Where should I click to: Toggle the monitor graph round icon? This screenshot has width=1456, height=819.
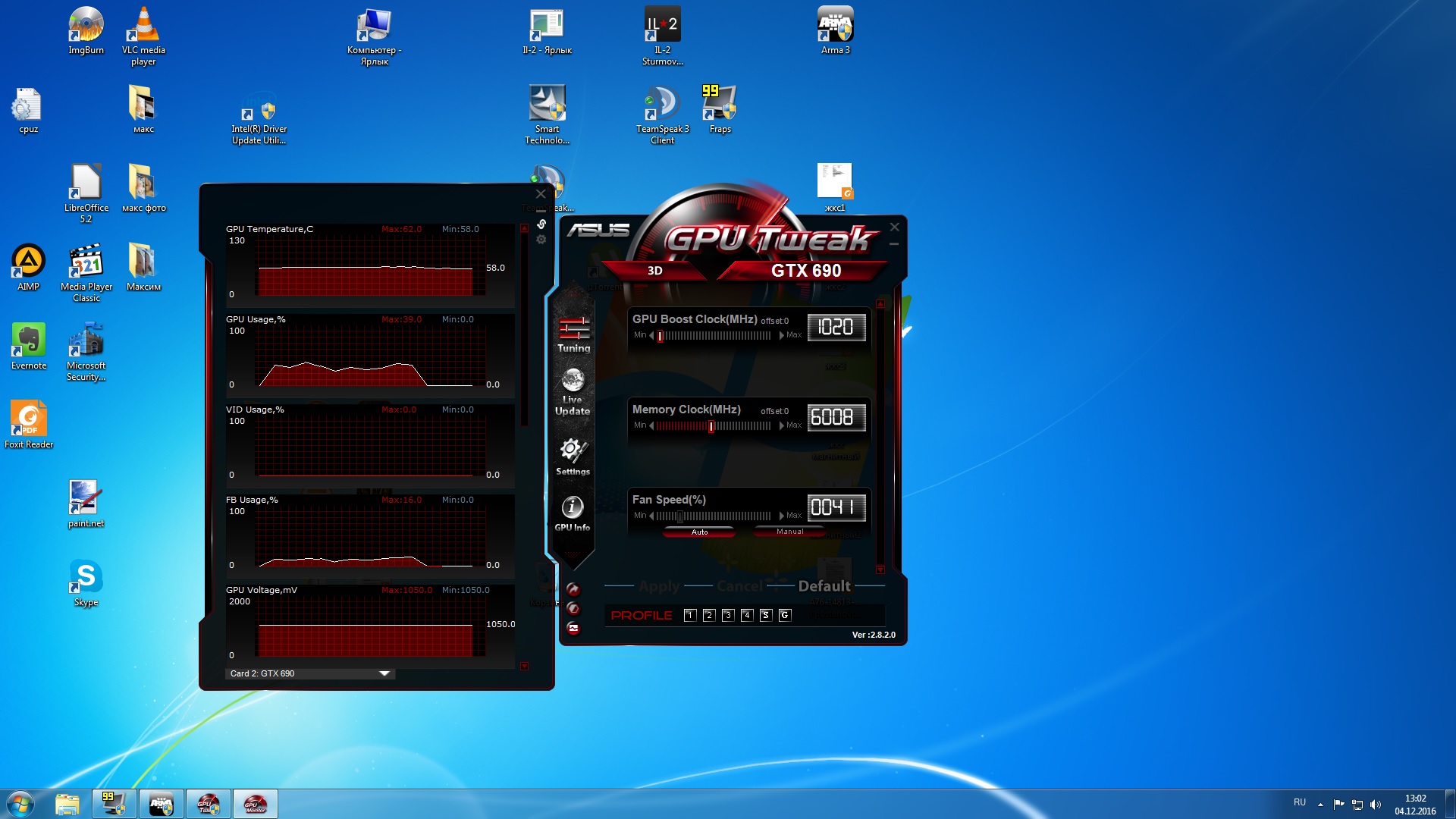[x=573, y=628]
